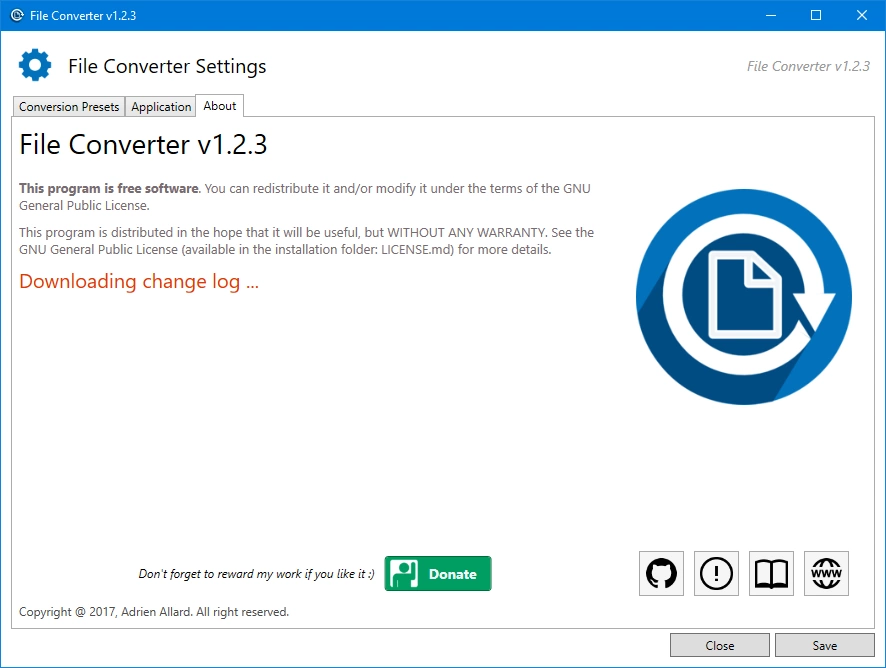Click the title bar app icon
The height and width of the screenshot is (668, 886).
(17, 15)
